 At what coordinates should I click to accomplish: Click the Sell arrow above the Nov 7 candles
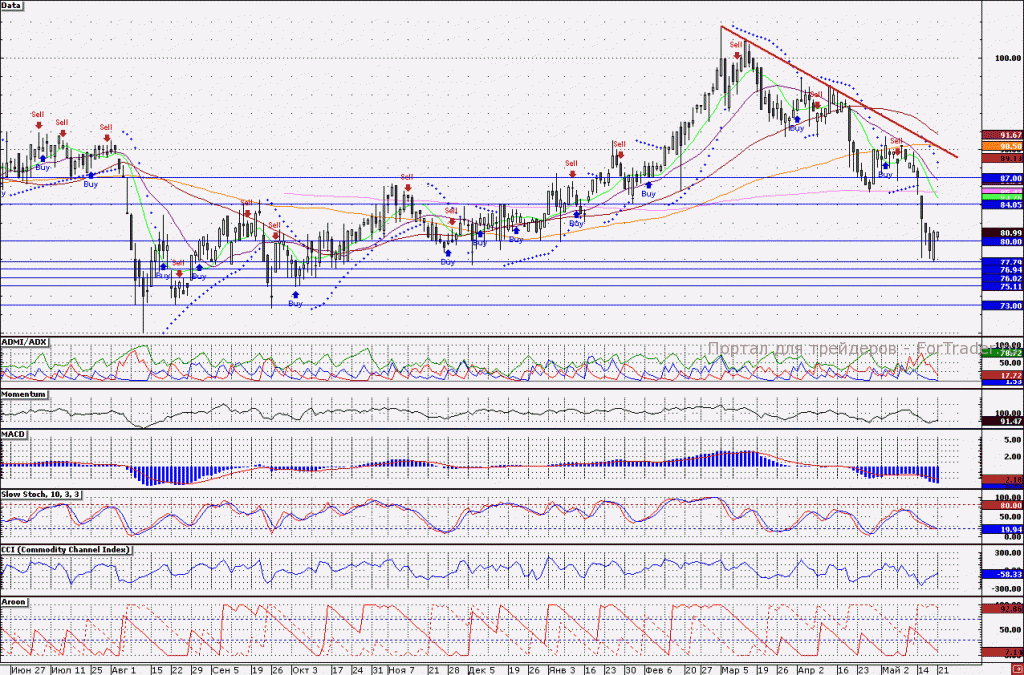[408, 188]
